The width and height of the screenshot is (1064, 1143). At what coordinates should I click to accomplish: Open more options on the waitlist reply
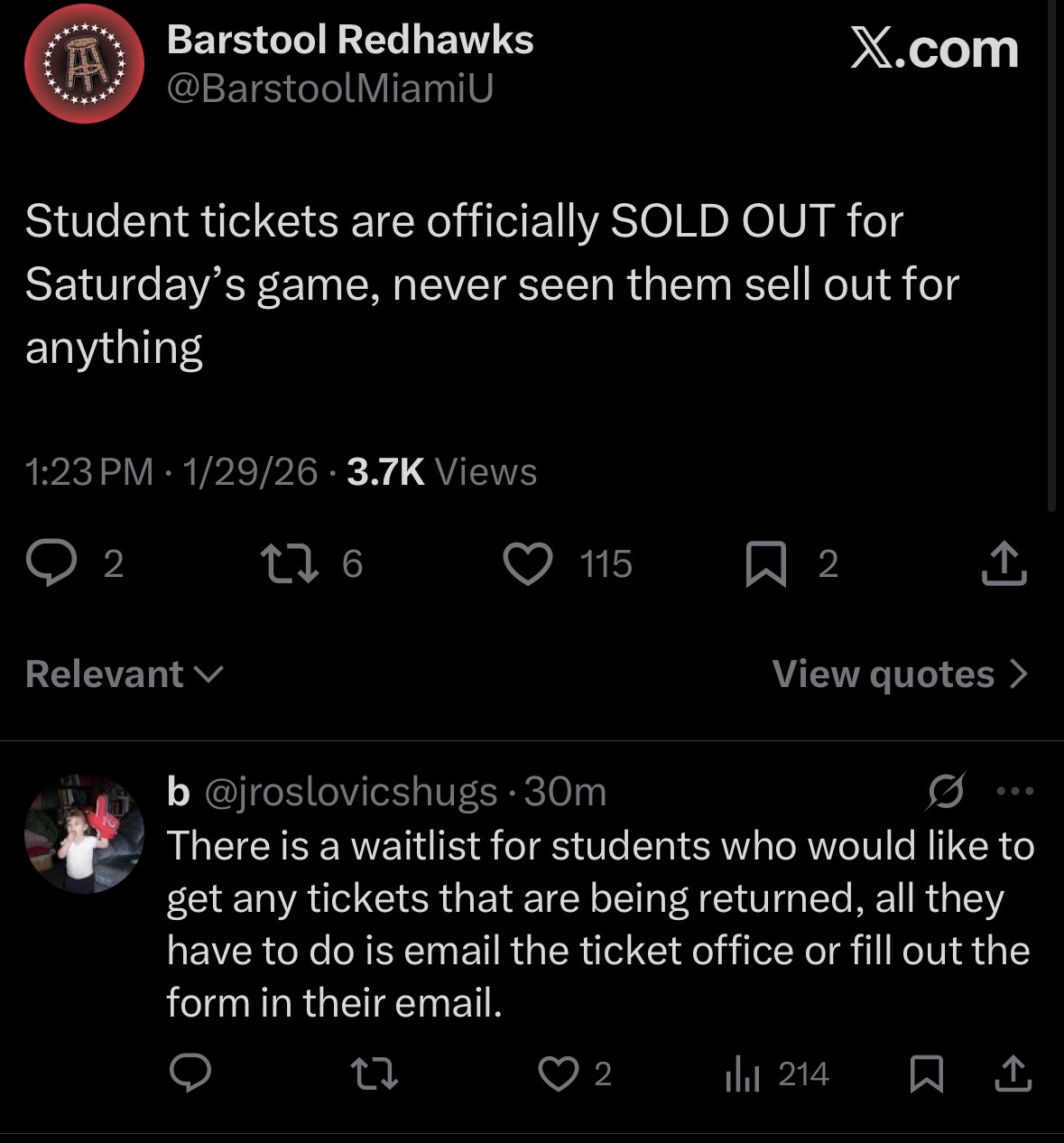pyautogui.click(x=1015, y=792)
